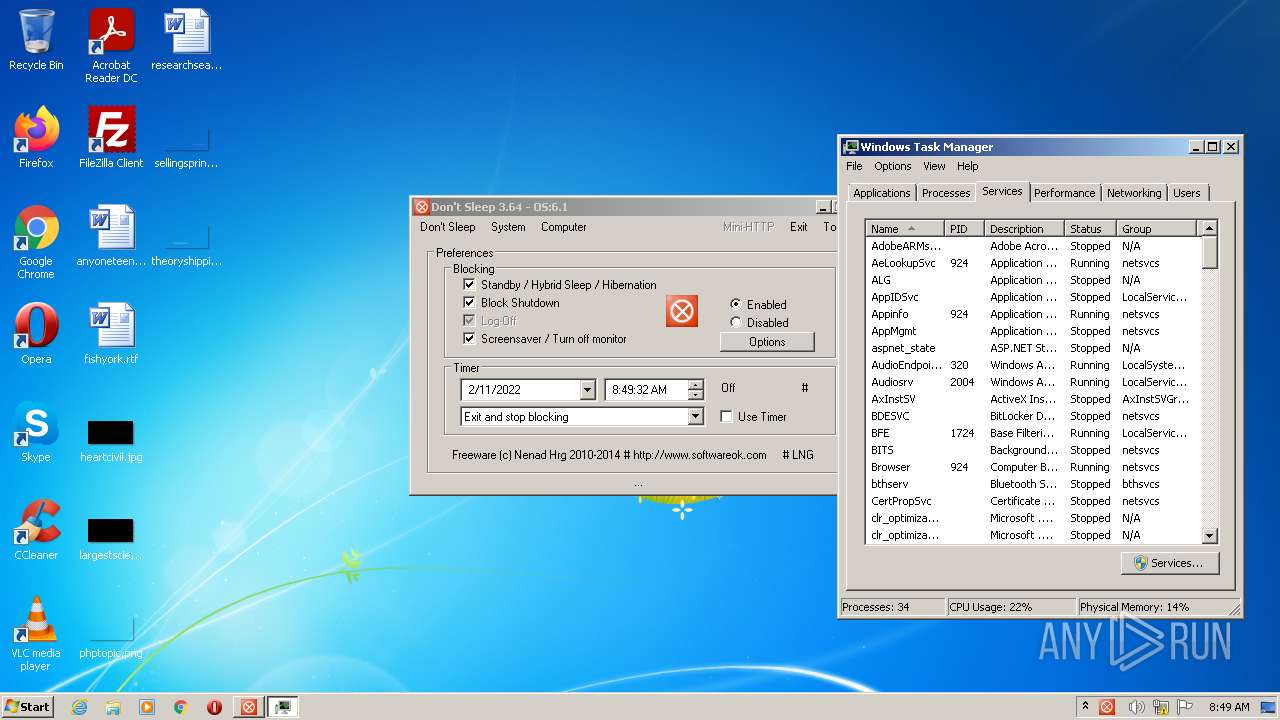Open FileZilla Client desktop shortcut

(111, 137)
